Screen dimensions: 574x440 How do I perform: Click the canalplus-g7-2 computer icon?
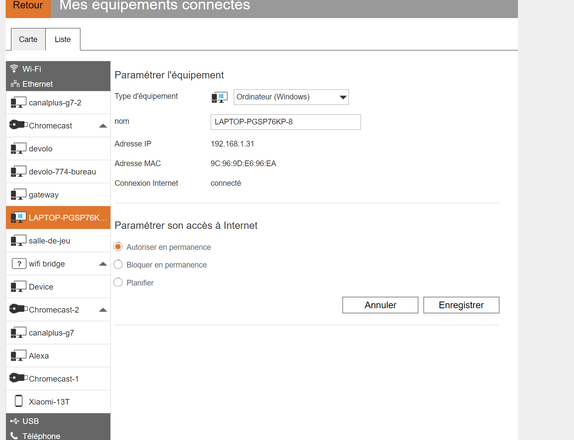[x=18, y=102]
